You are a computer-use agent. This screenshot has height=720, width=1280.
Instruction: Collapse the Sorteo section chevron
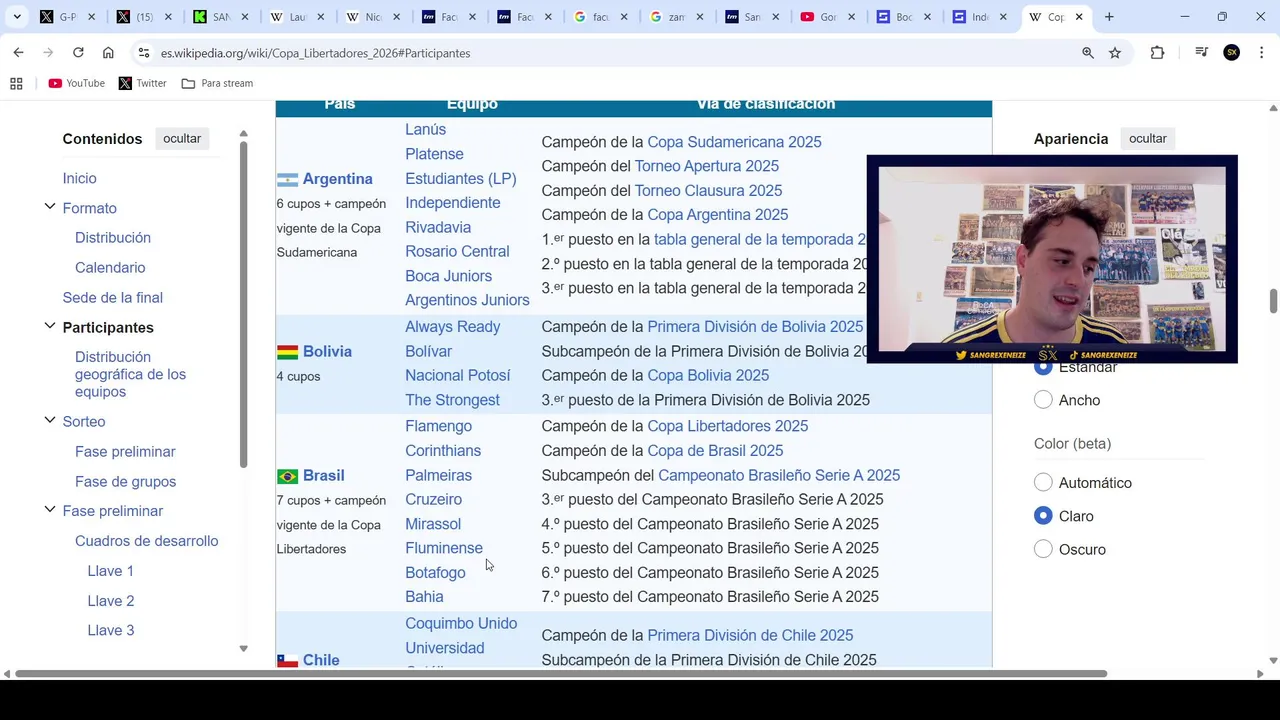pos(49,420)
